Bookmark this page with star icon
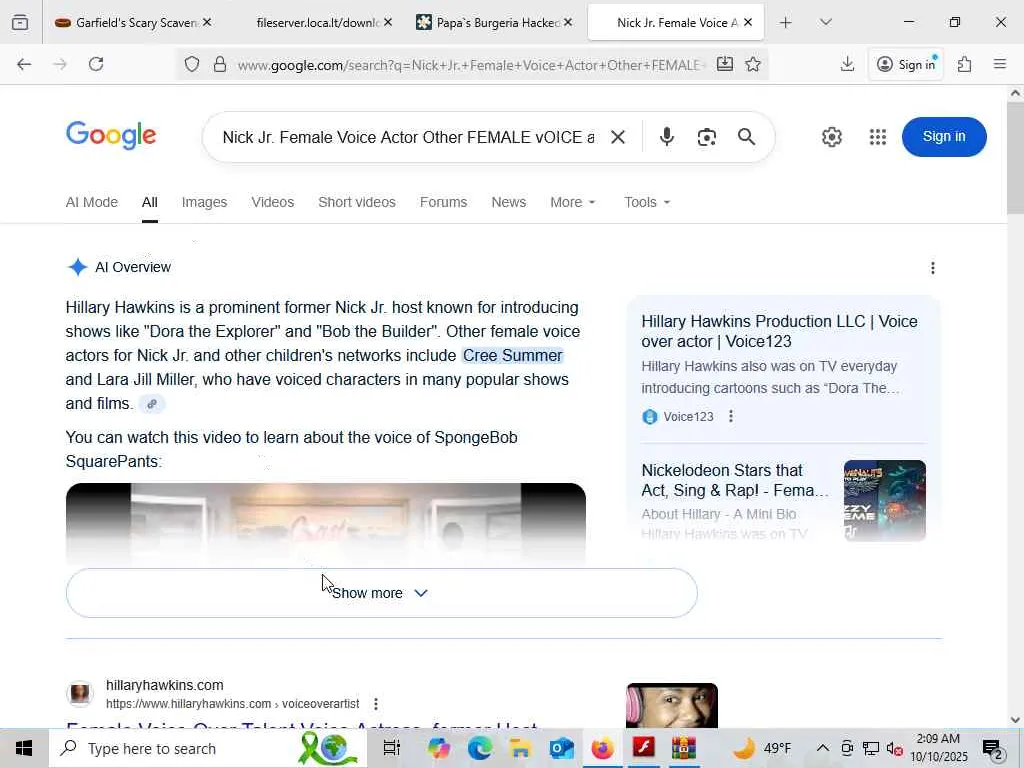Viewport: 1024px width, 768px height. 753,64
